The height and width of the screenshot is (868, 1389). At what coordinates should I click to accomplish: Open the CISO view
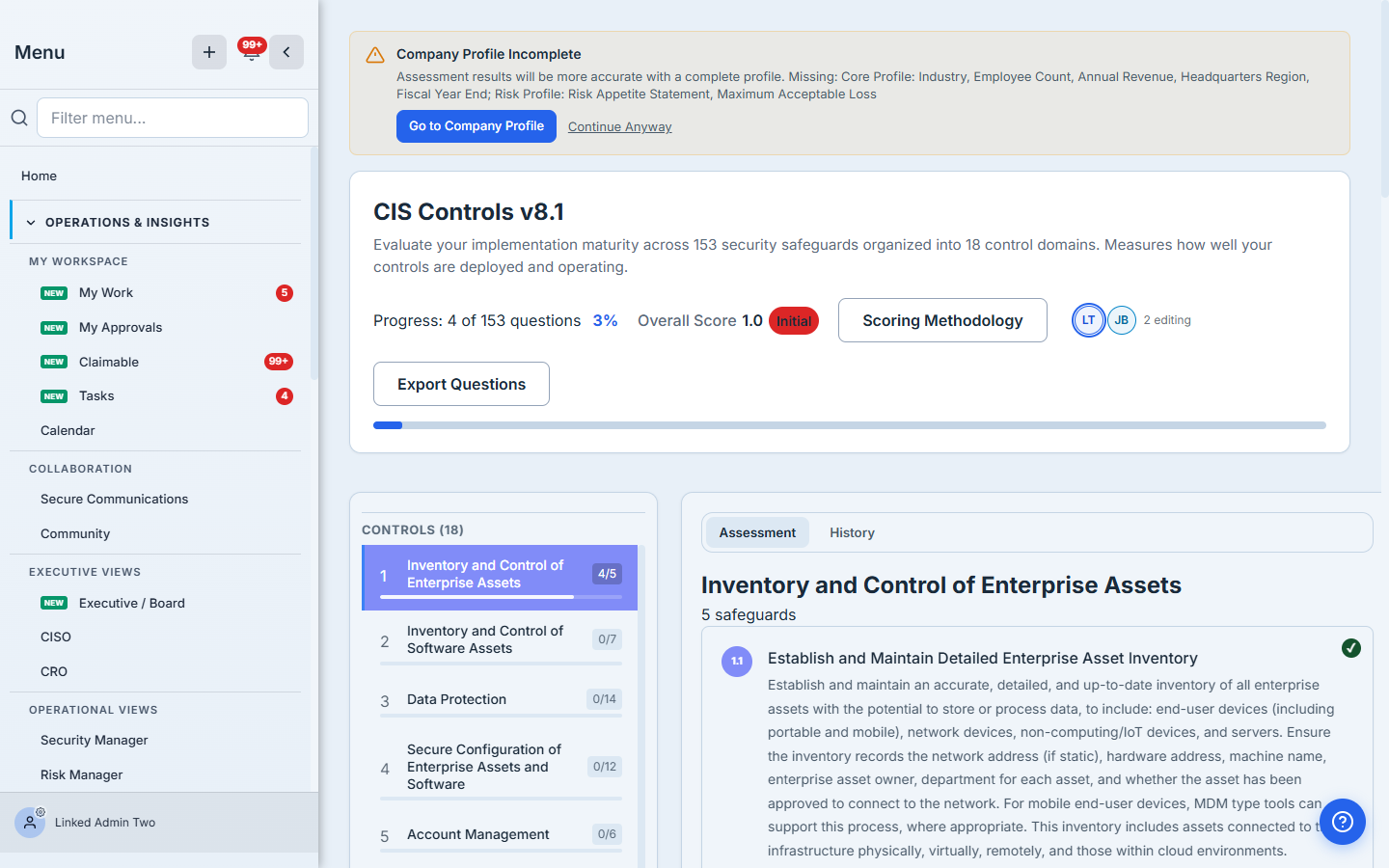(56, 637)
